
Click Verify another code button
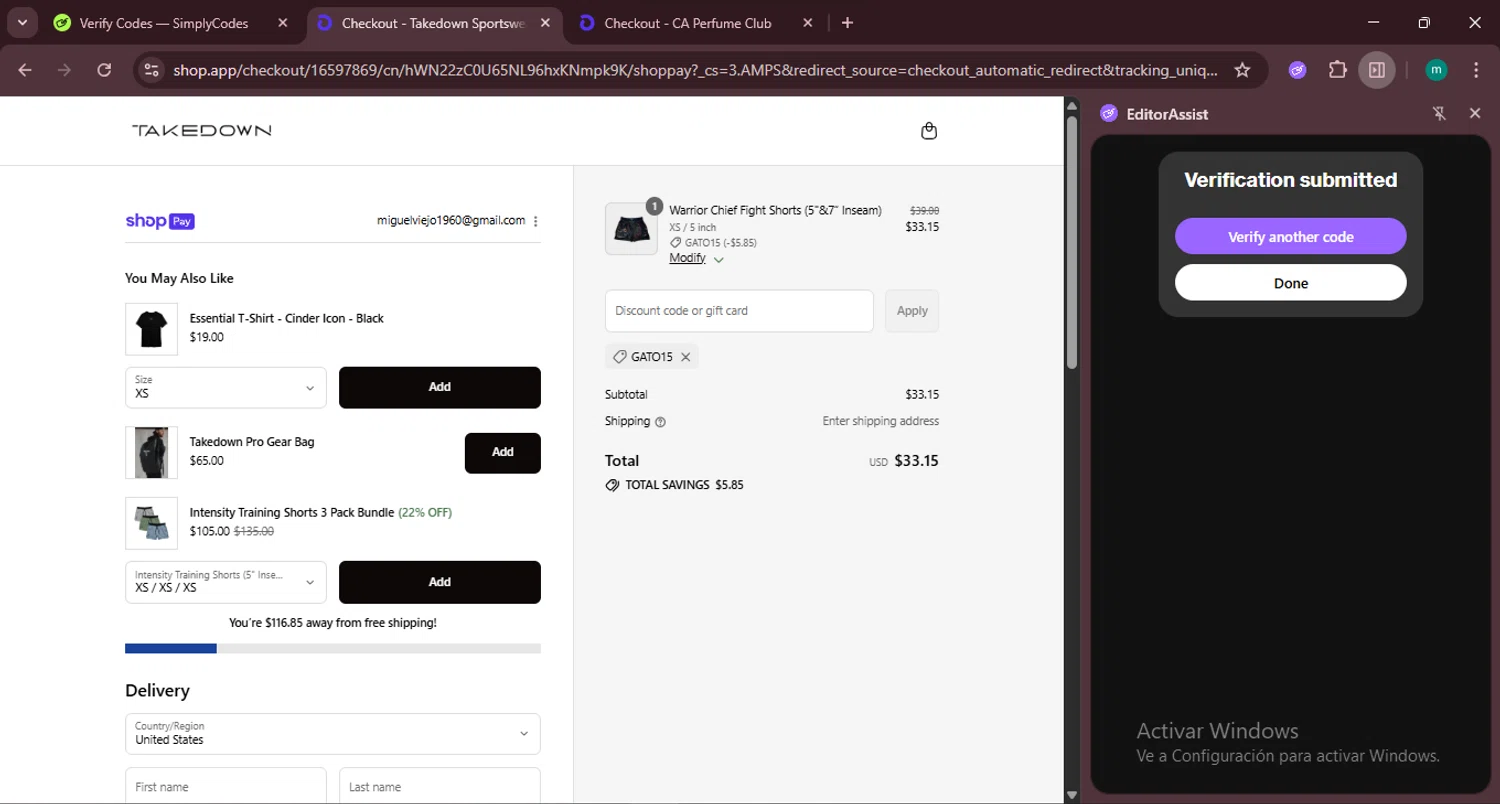coord(1290,237)
